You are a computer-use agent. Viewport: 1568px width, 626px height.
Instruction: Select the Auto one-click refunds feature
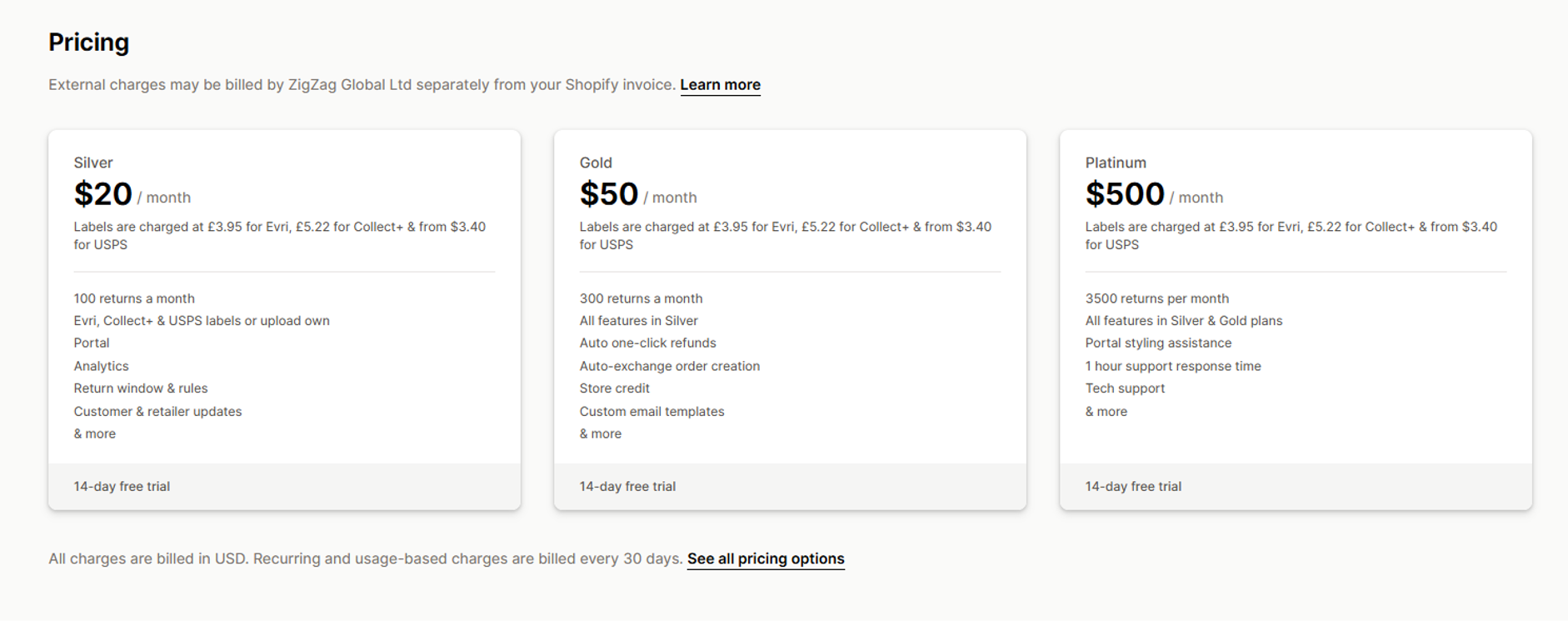647,343
